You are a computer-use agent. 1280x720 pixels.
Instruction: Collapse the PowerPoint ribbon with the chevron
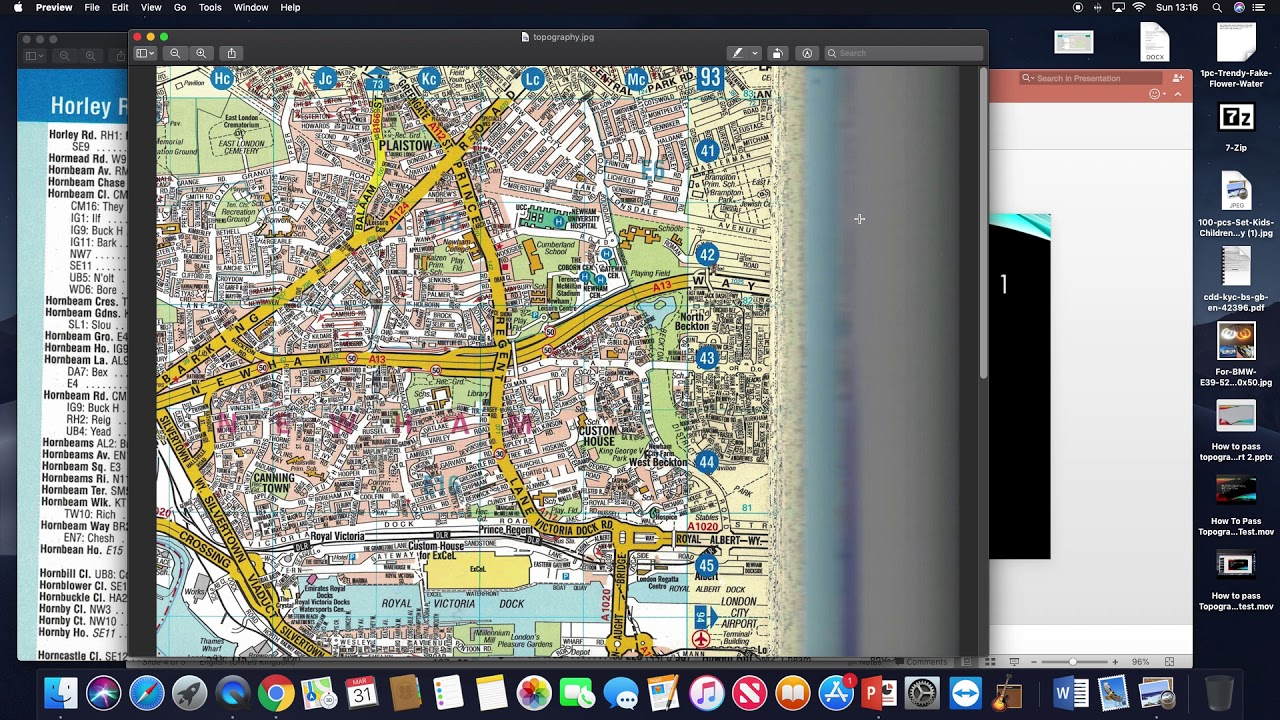1178,94
